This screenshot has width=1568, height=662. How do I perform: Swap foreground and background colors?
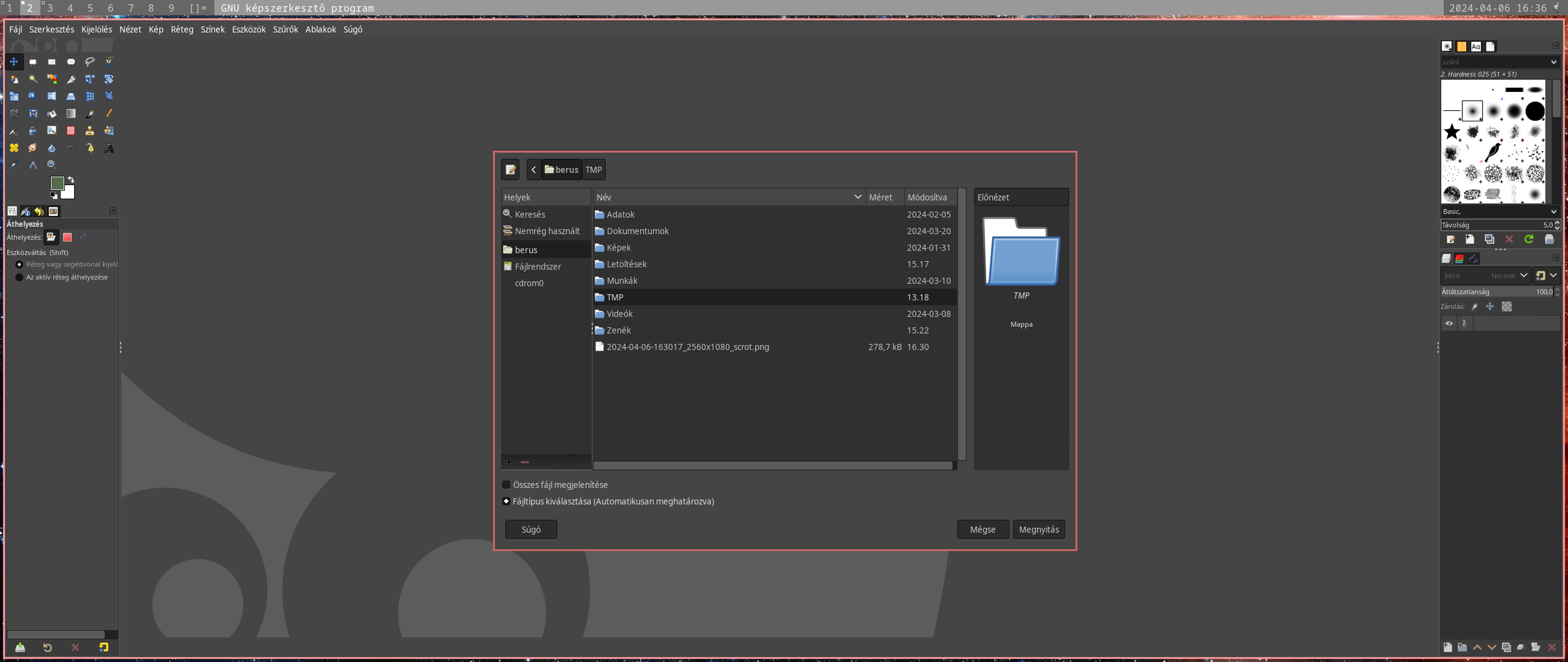(71, 179)
